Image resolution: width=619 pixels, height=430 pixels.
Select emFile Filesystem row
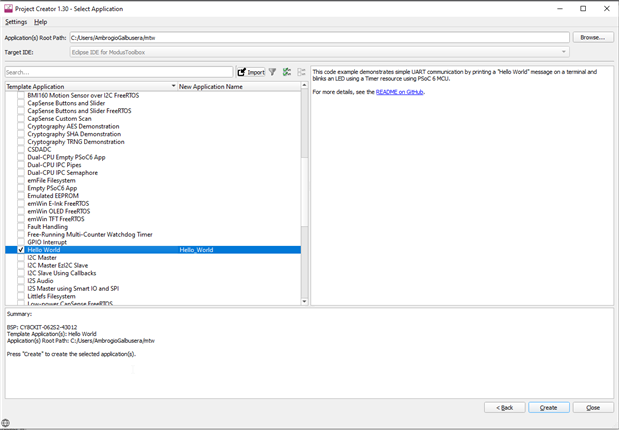153,180
